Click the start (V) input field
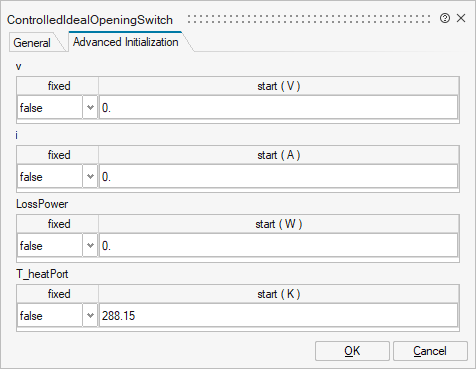This screenshot has height=369, width=476. 278,108
